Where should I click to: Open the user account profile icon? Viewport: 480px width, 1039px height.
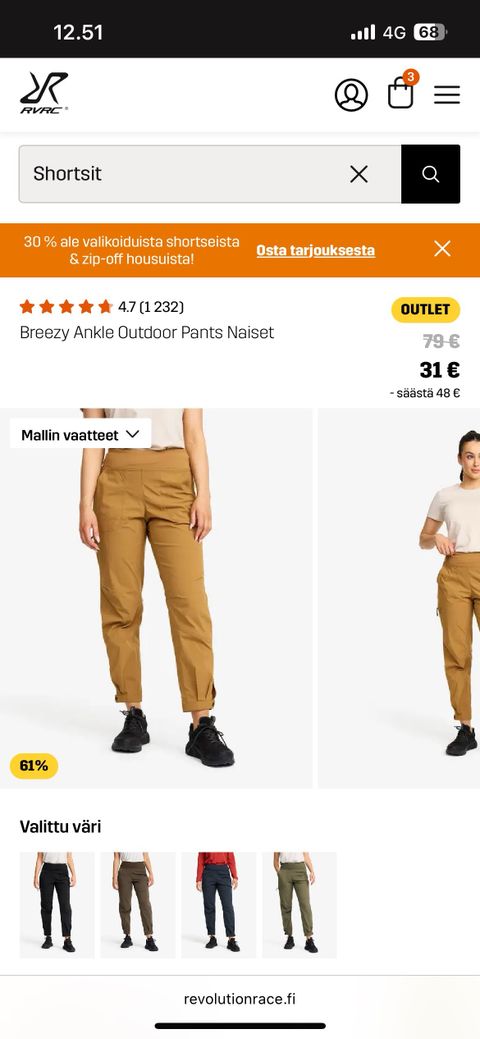coord(351,95)
